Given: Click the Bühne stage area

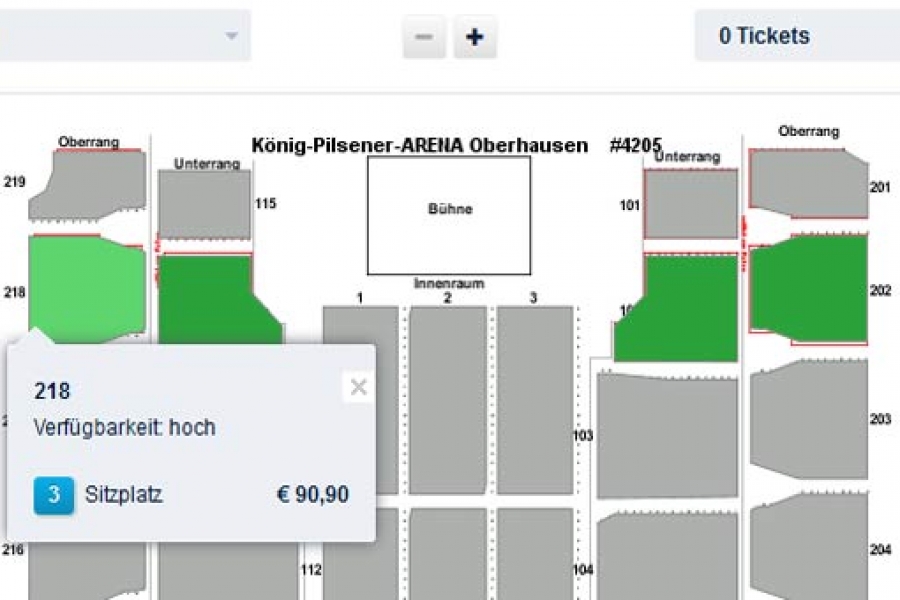Looking at the screenshot, I should pos(449,214).
